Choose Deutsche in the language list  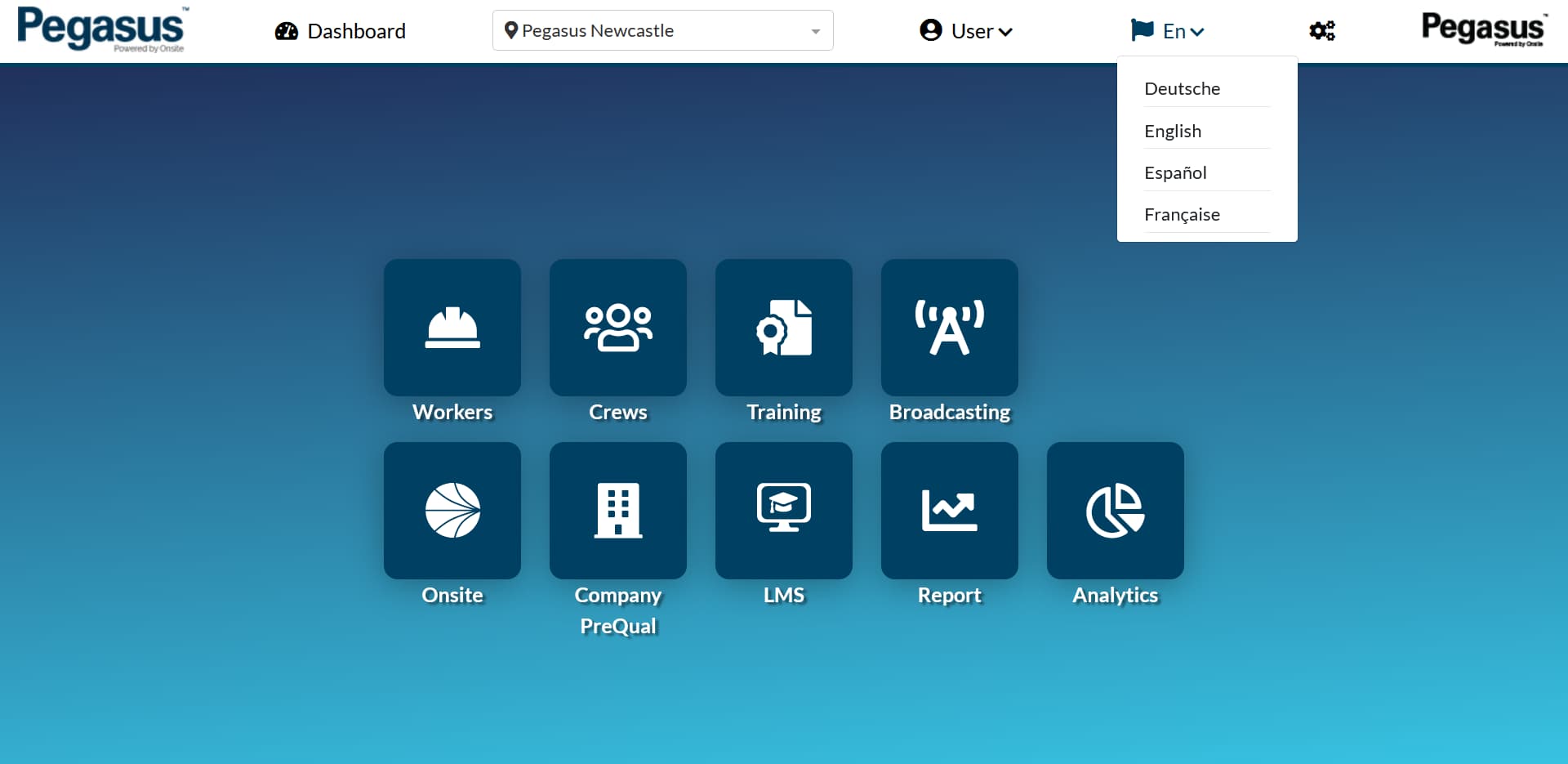[1182, 88]
